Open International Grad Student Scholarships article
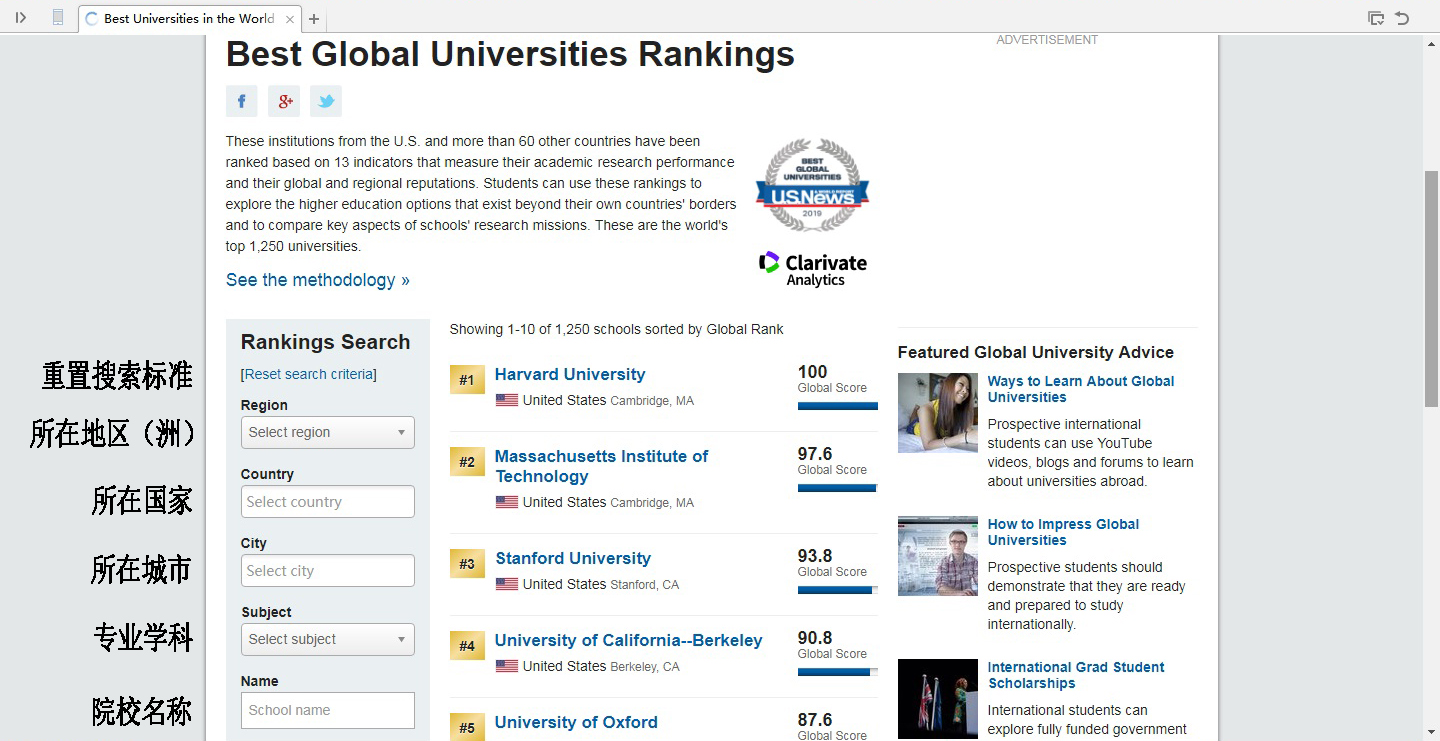Screen dimensions: 1440x741 (1076, 675)
